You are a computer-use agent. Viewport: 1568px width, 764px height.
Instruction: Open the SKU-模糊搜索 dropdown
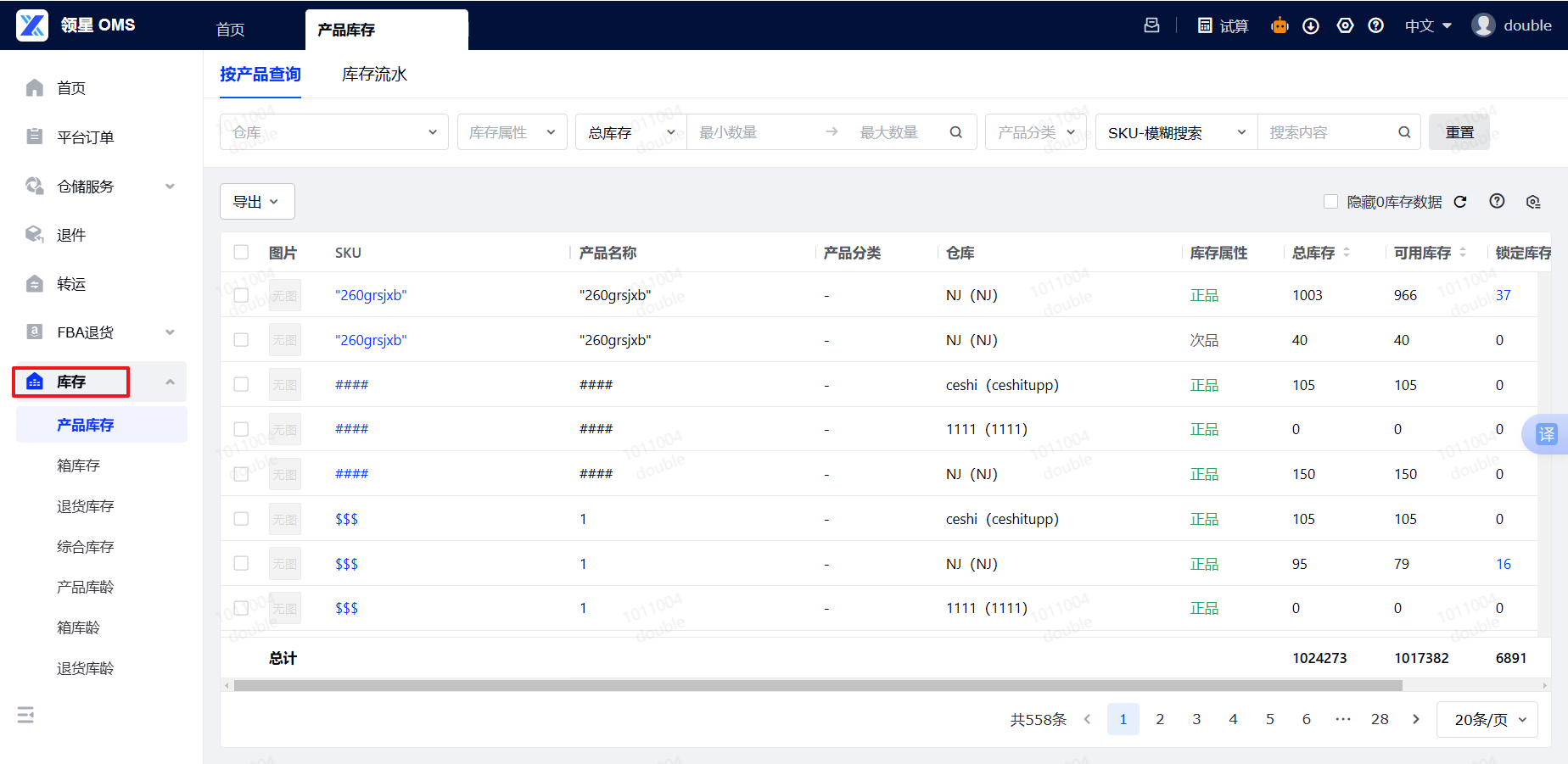pyautogui.click(x=1177, y=132)
